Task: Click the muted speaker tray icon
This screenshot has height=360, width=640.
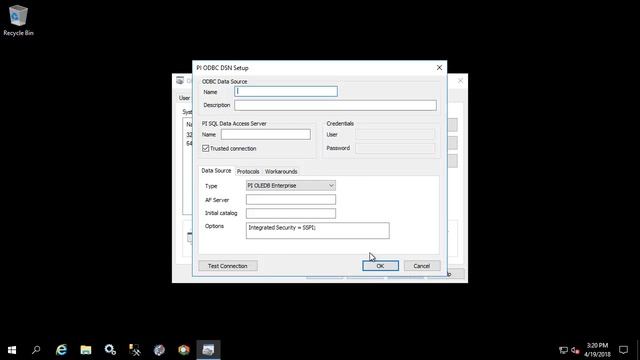Action: 576,350
